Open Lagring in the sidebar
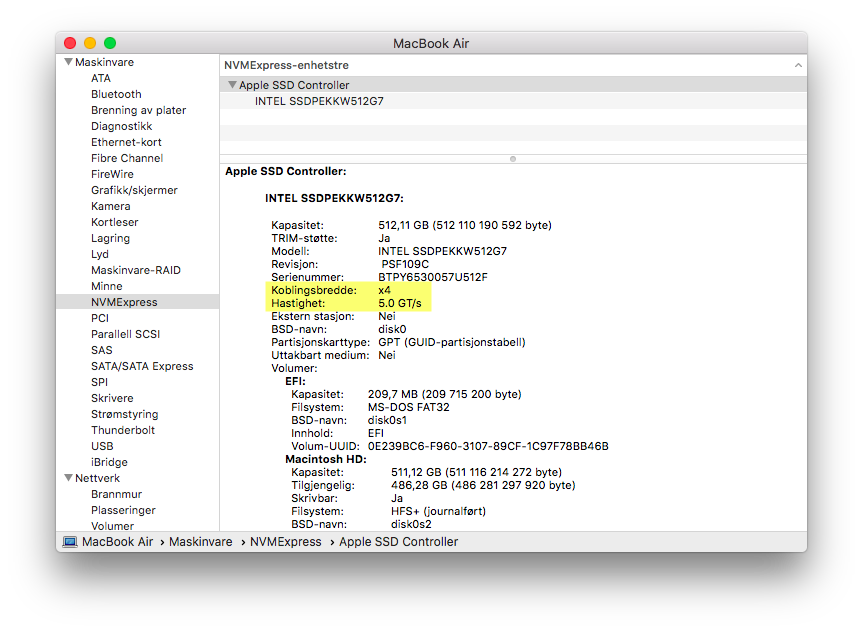This screenshot has width=863, height=632. click(x=111, y=238)
